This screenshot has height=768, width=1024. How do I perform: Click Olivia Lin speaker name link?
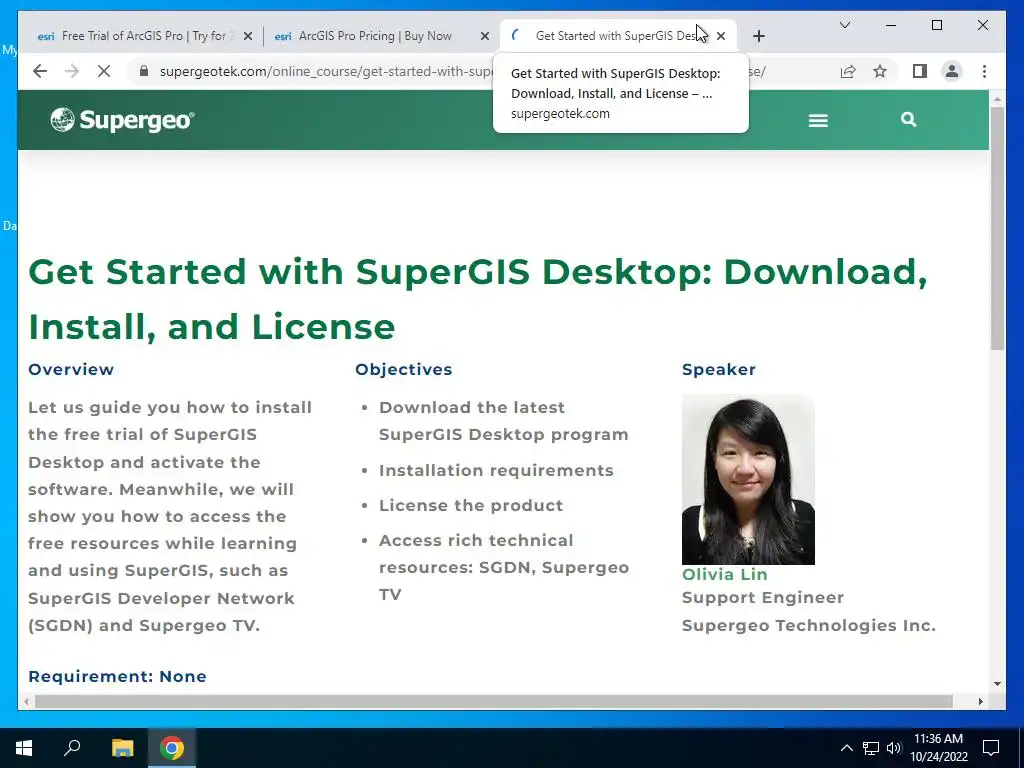(724, 575)
